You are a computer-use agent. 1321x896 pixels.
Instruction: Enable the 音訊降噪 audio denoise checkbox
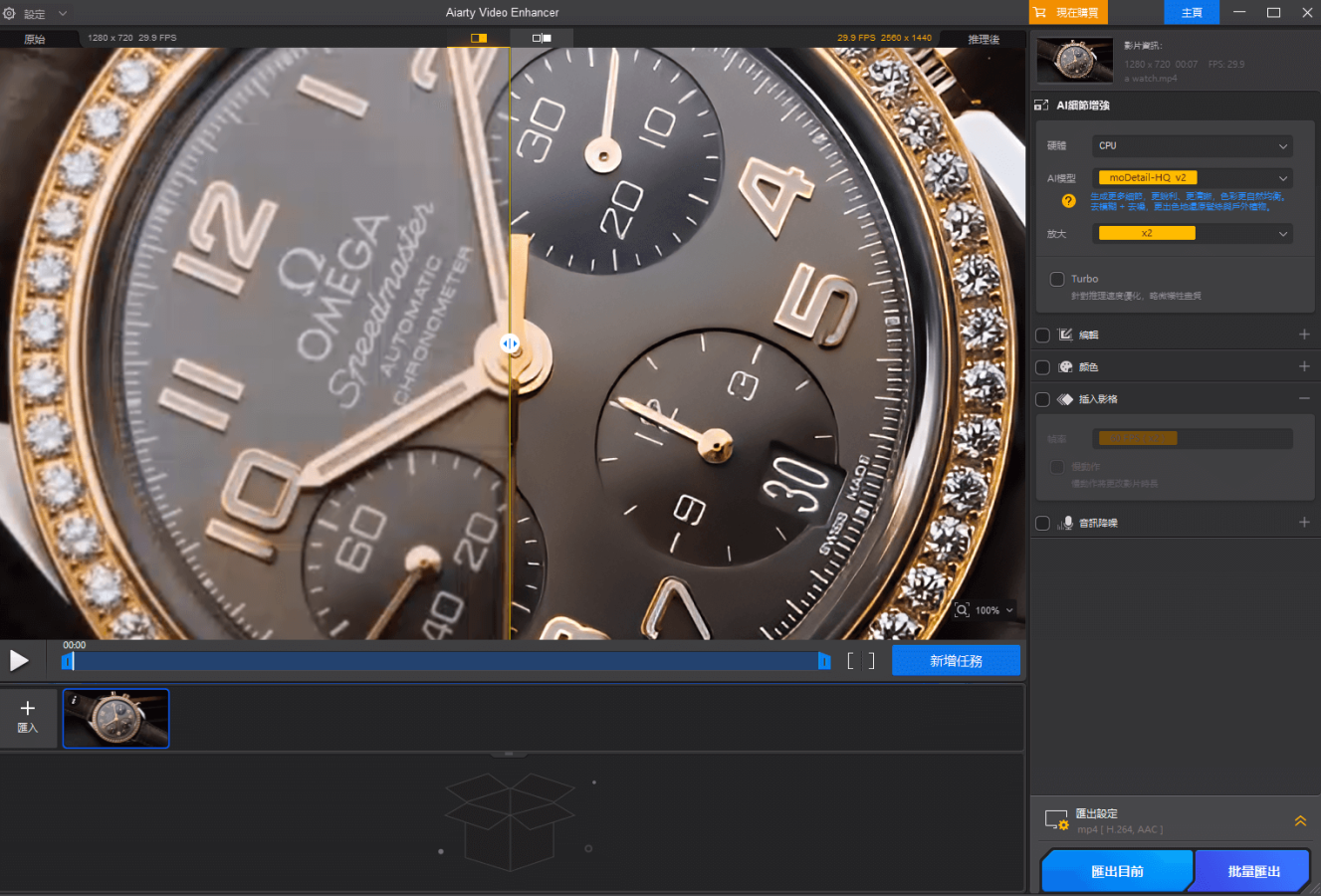pyautogui.click(x=1042, y=523)
